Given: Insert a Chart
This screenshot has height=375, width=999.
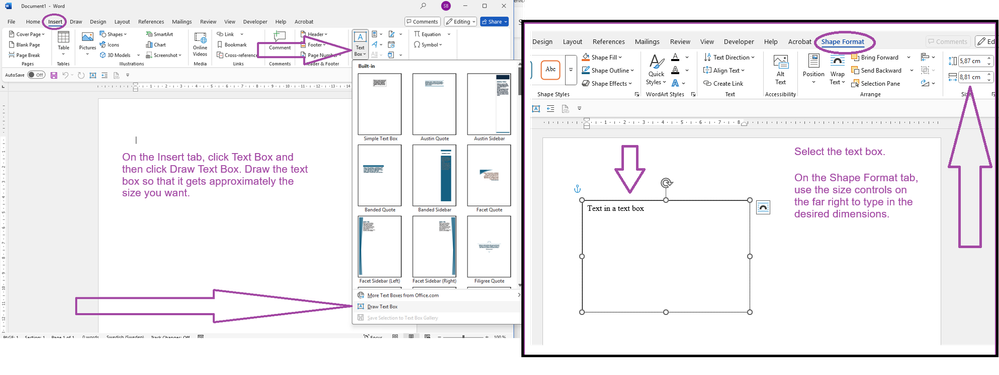Looking at the screenshot, I should tap(156, 45).
